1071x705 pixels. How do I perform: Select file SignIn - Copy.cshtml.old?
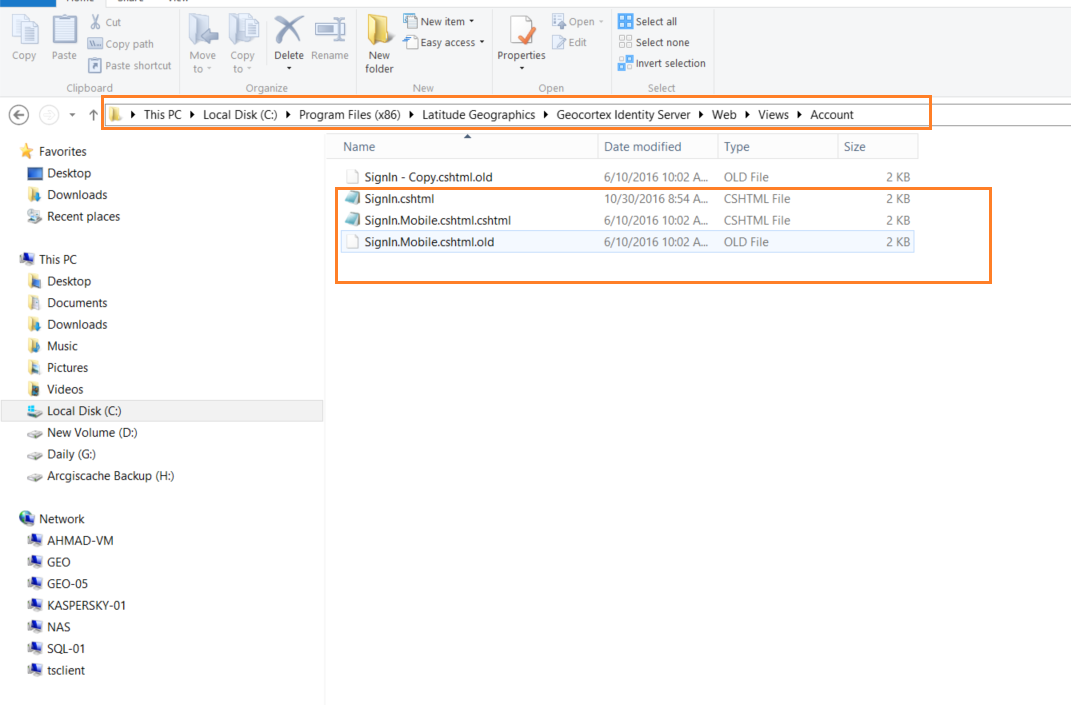(627, 177)
